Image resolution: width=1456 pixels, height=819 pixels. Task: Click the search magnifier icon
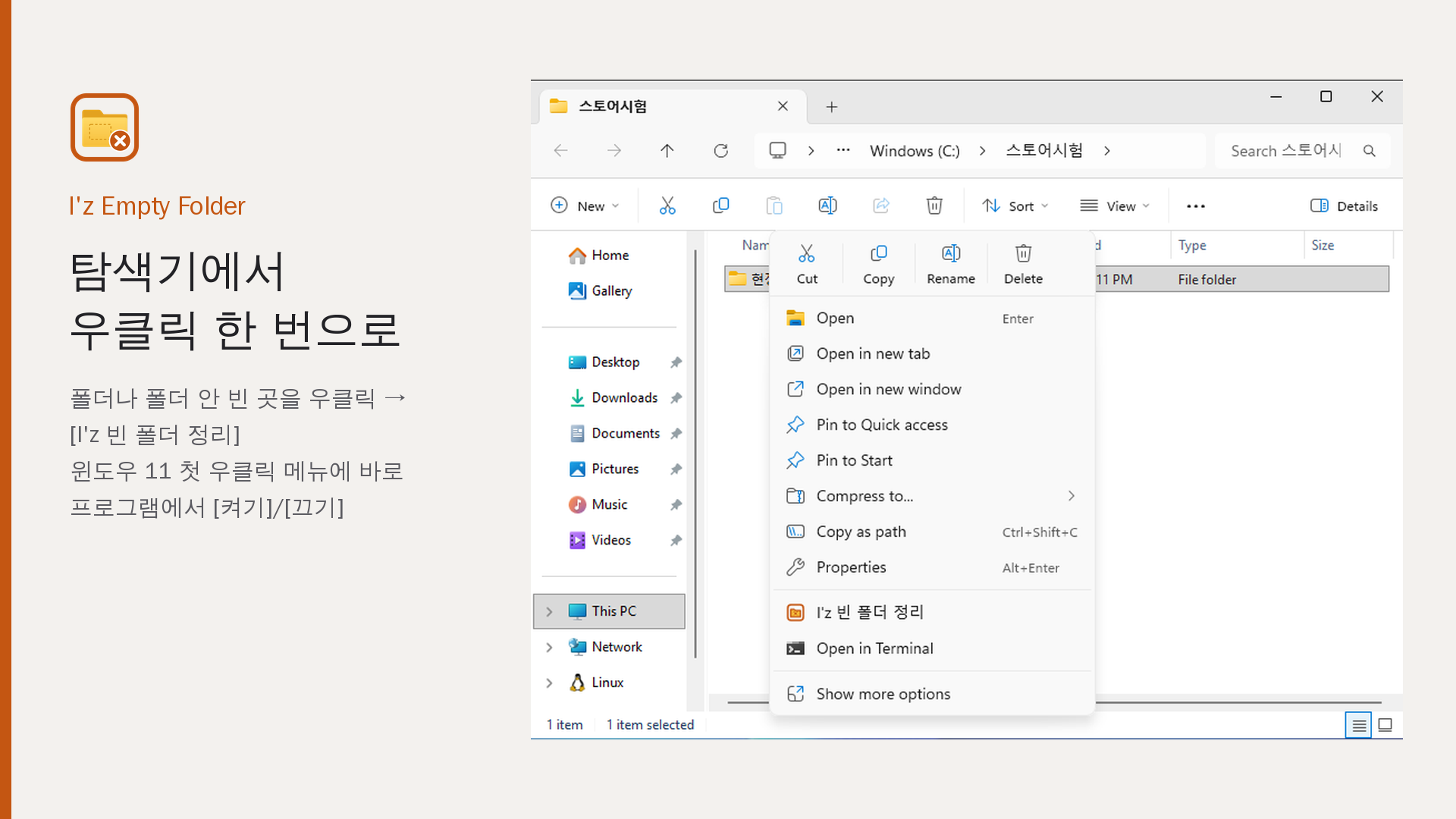pyautogui.click(x=1370, y=151)
